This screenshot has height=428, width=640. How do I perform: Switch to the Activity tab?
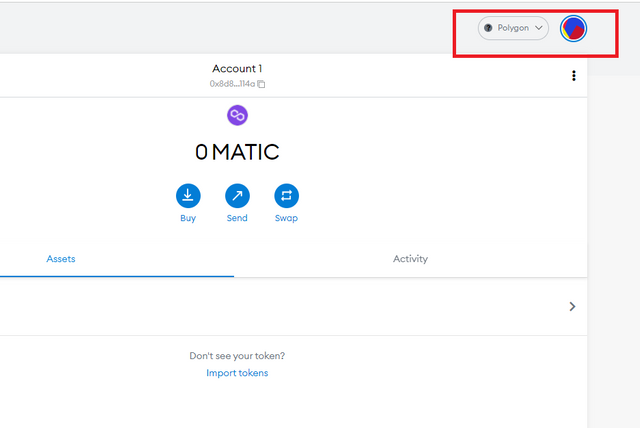pos(410,259)
